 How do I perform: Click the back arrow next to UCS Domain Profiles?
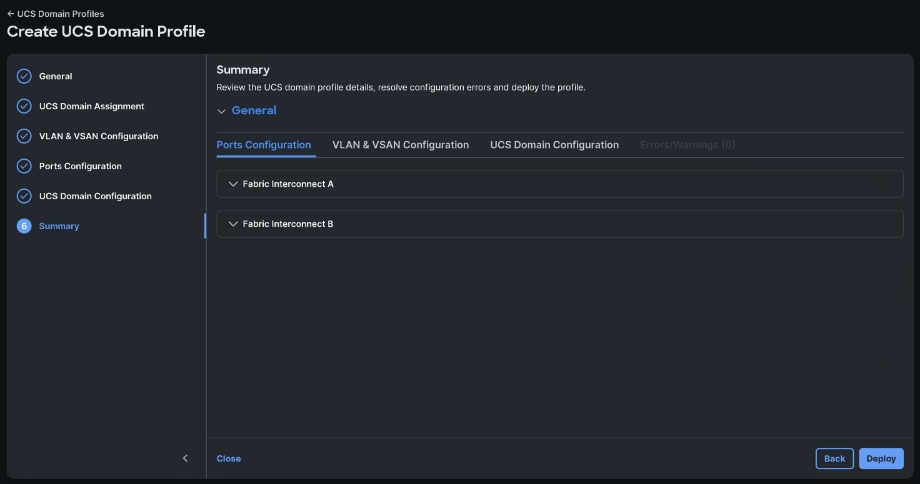11,13
